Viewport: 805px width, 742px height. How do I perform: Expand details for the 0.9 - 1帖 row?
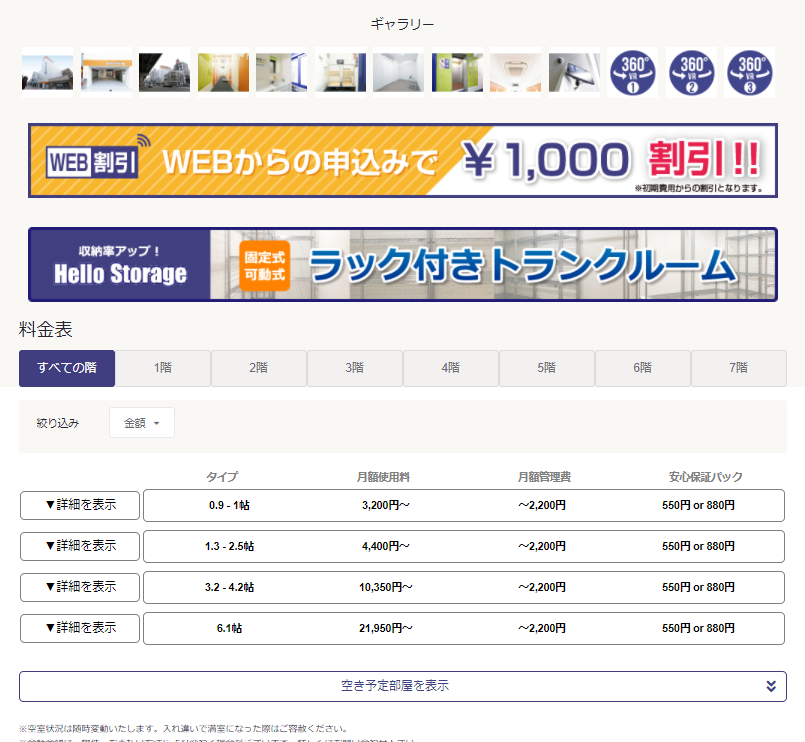coord(80,505)
